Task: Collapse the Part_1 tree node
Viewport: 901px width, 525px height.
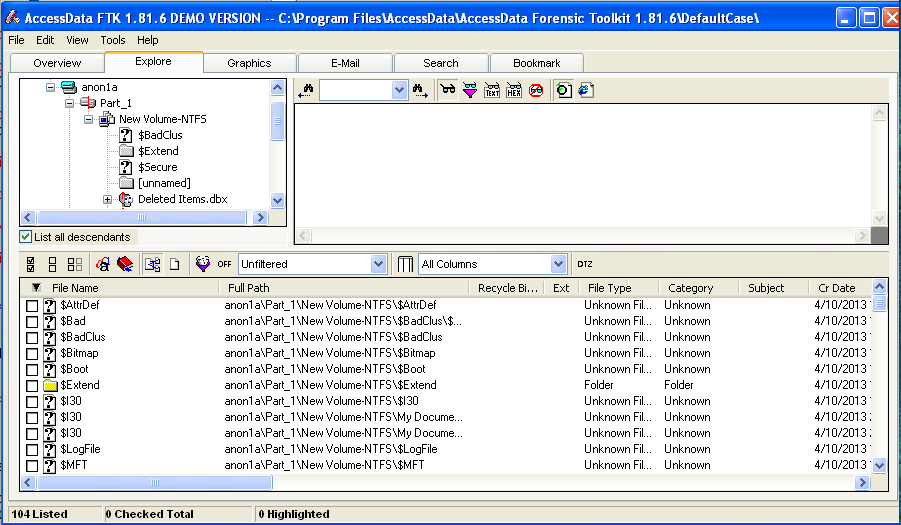Action: click(70, 103)
